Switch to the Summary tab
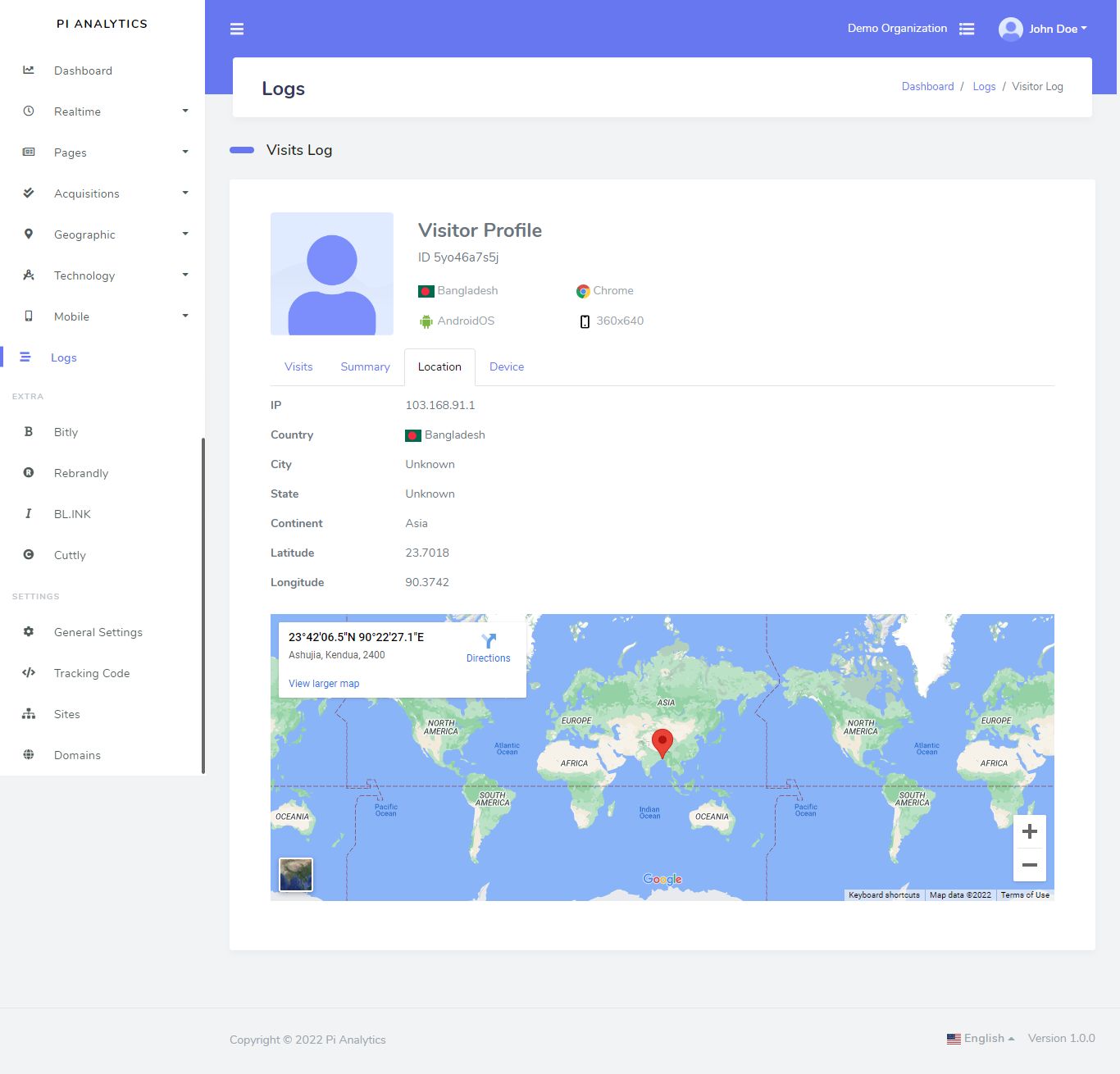The width and height of the screenshot is (1120, 1074). (365, 367)
